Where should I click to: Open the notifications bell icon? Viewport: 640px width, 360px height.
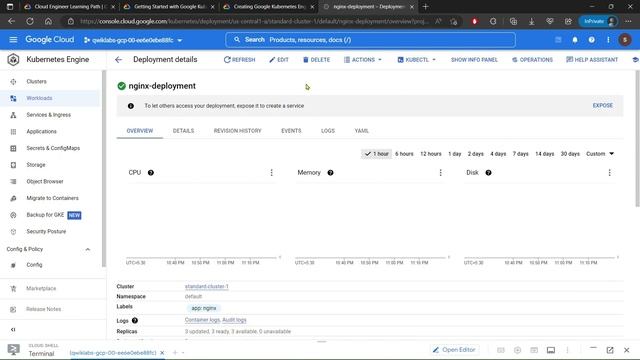click(x=575, y=40)
